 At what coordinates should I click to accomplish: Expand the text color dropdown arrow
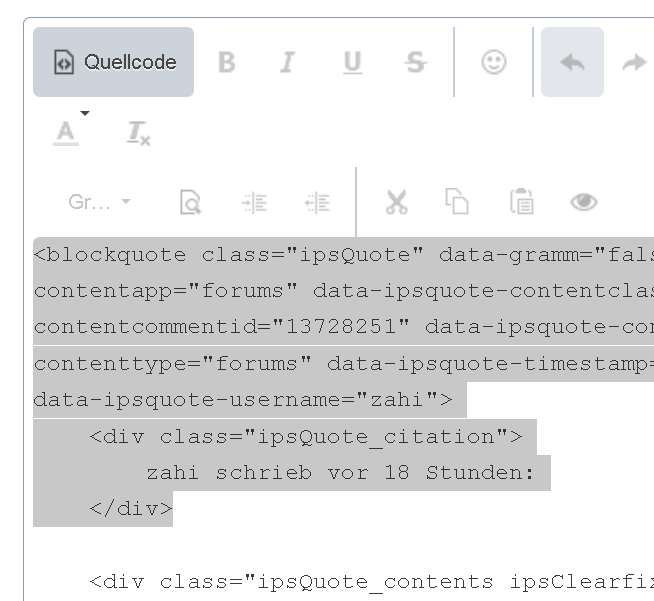(85, 114)
